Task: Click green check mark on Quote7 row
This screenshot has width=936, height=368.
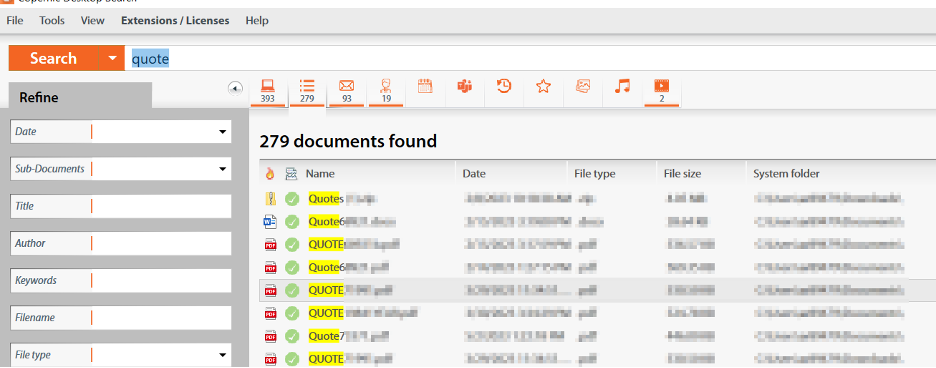Action: pyautogui.click(x=292, y=336)
